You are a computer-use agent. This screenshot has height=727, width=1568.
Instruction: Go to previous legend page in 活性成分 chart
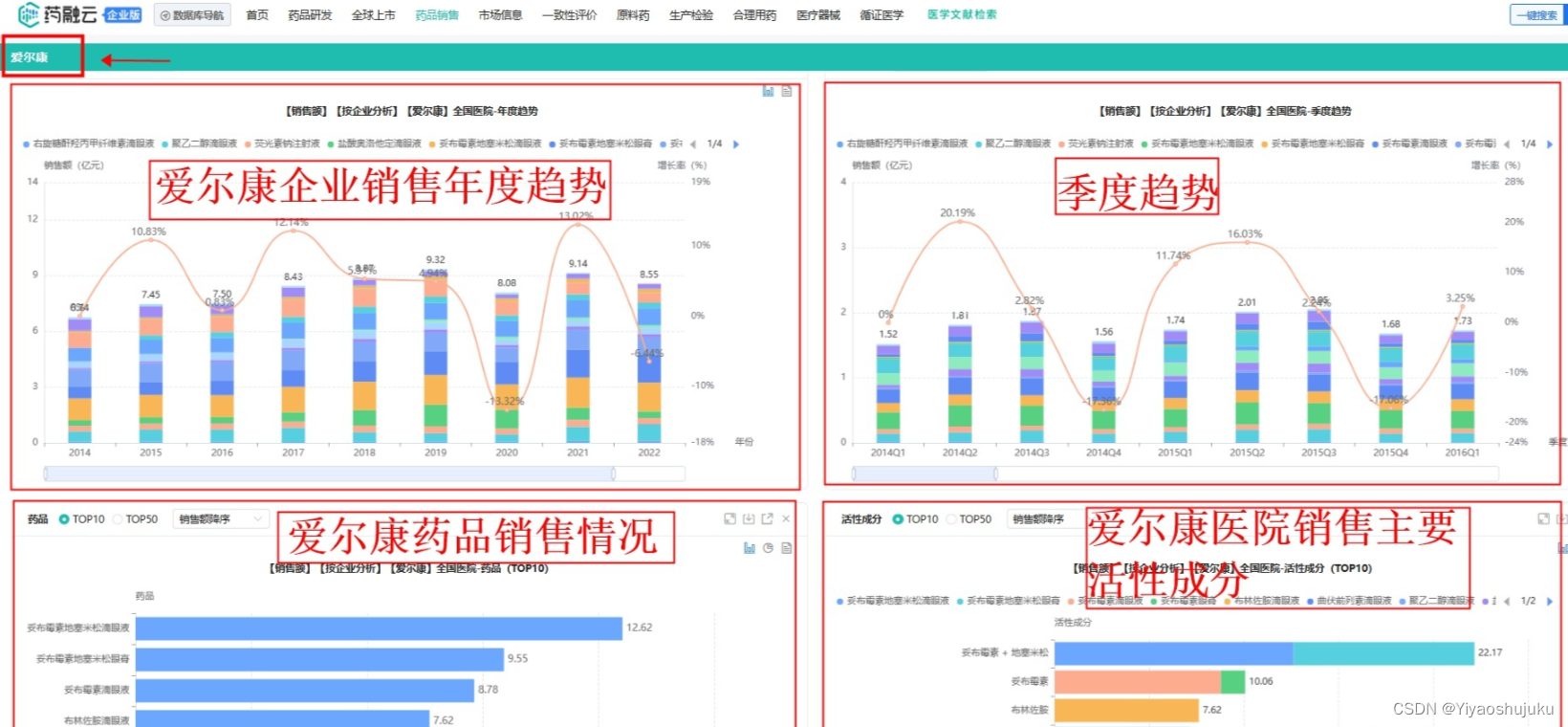click(1507, 601)
